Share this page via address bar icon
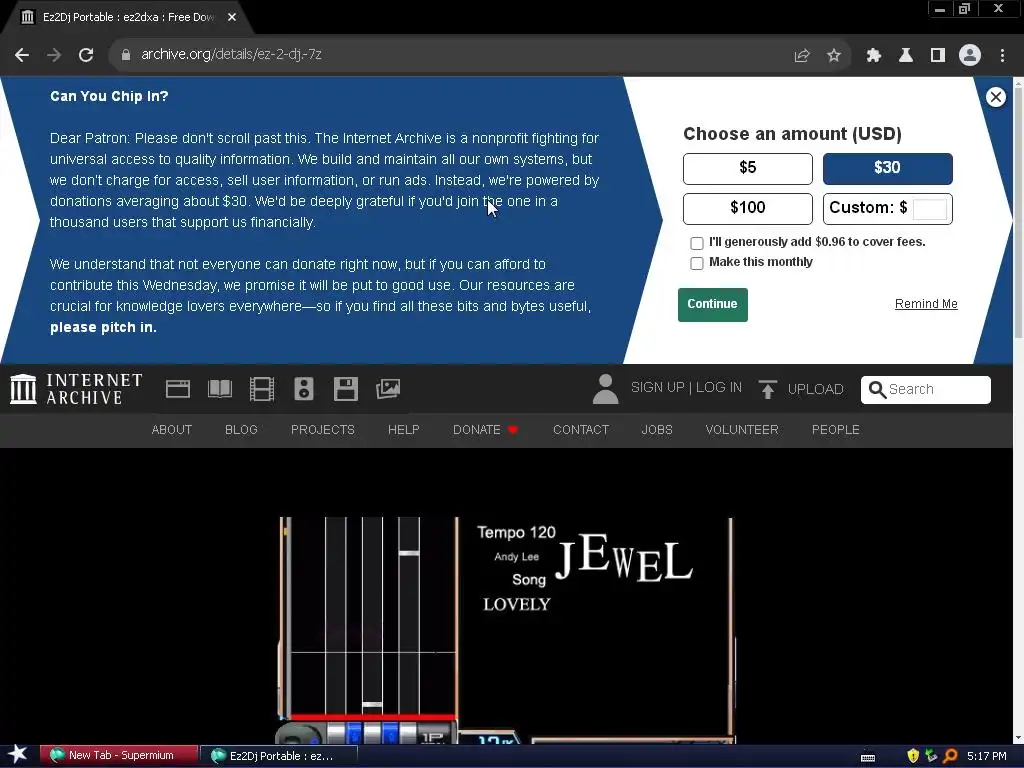 802,55
